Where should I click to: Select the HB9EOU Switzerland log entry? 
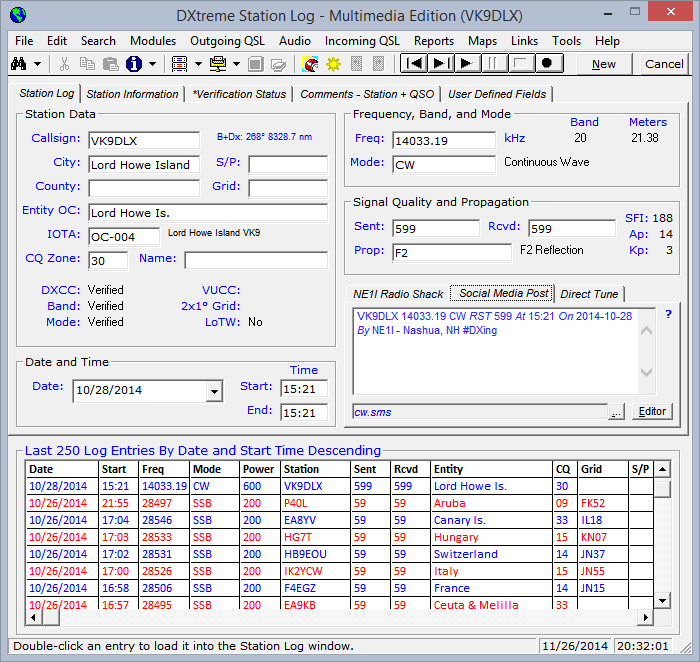[x=340, y=554]
